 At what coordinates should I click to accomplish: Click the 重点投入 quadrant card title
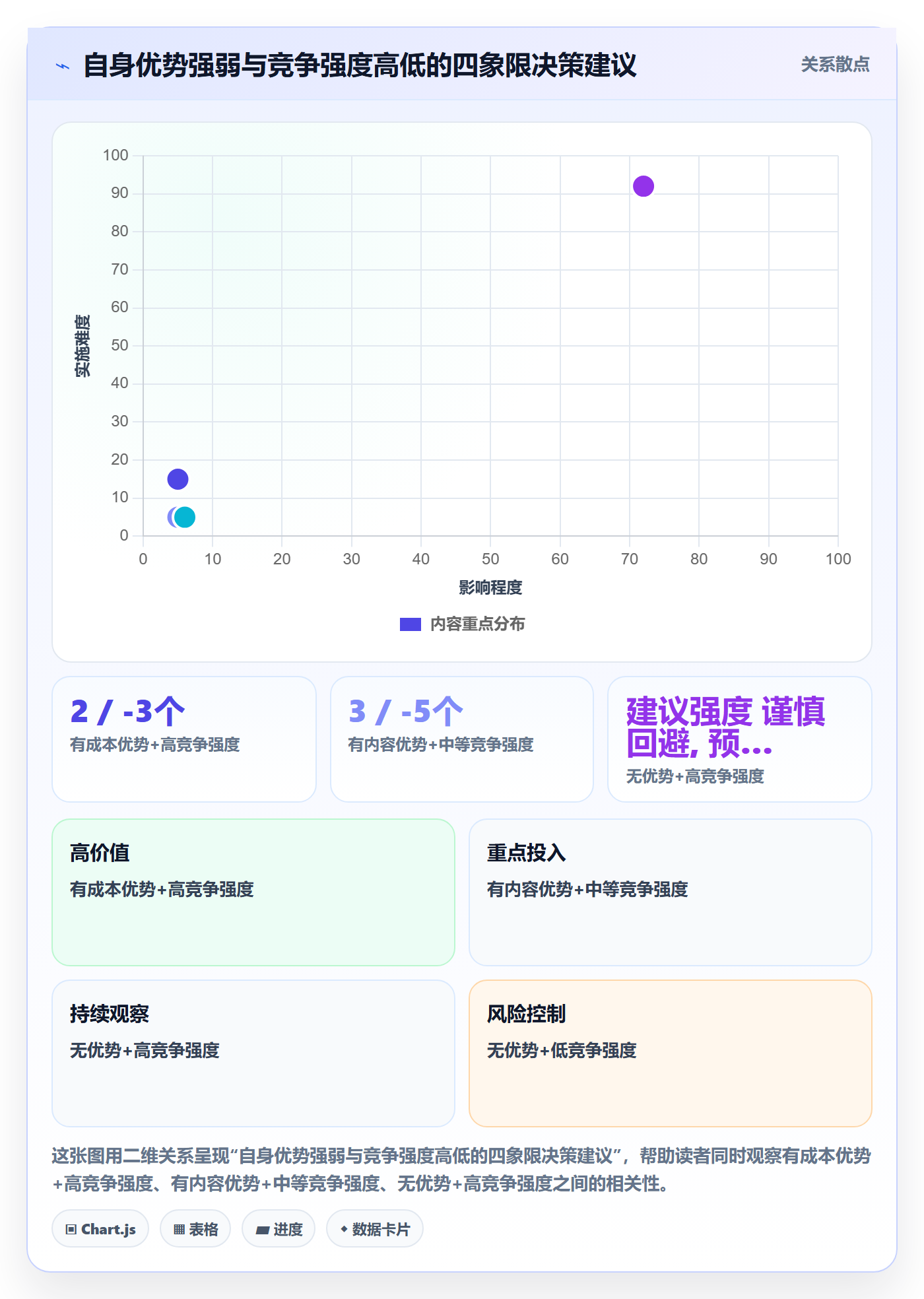[527, 853]
